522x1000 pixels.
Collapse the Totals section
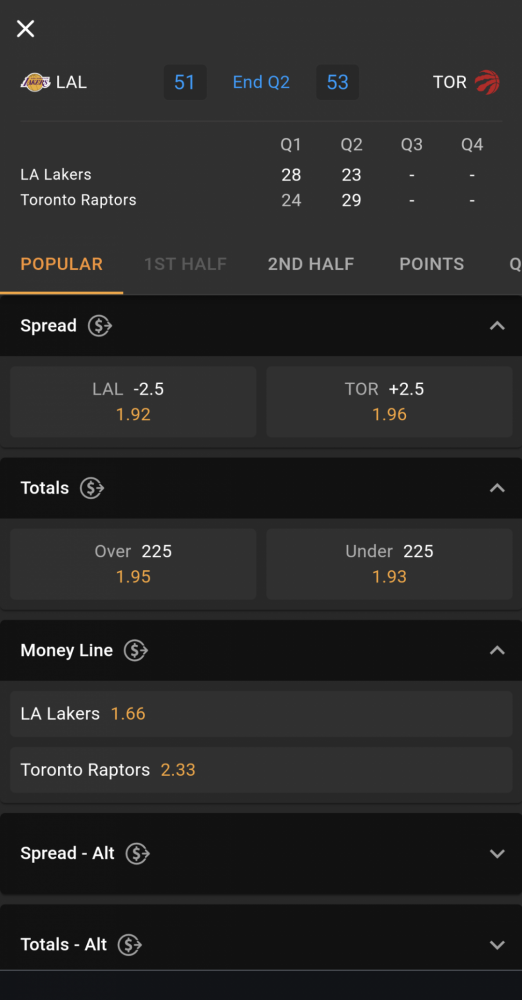pyautogui.click(x=497, y=489)
